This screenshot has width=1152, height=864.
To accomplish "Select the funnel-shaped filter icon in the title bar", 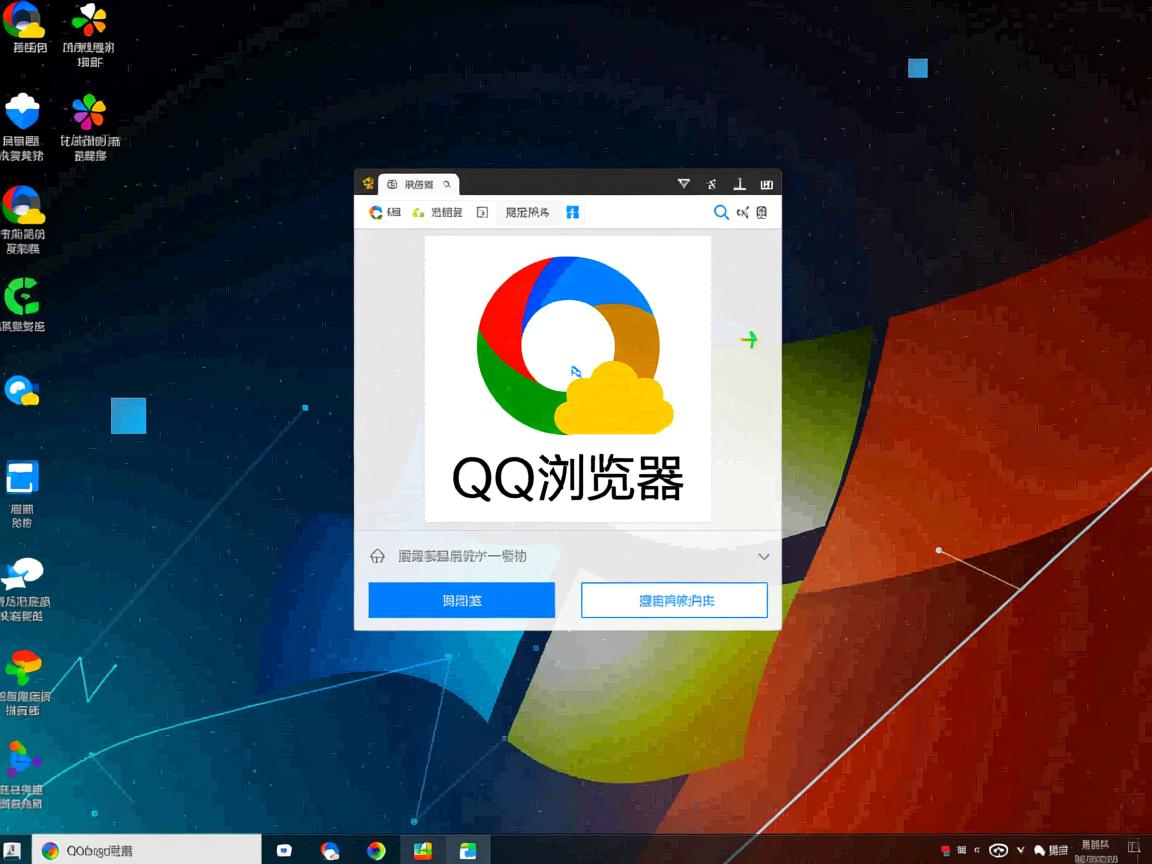I will [x=684, y=184].
